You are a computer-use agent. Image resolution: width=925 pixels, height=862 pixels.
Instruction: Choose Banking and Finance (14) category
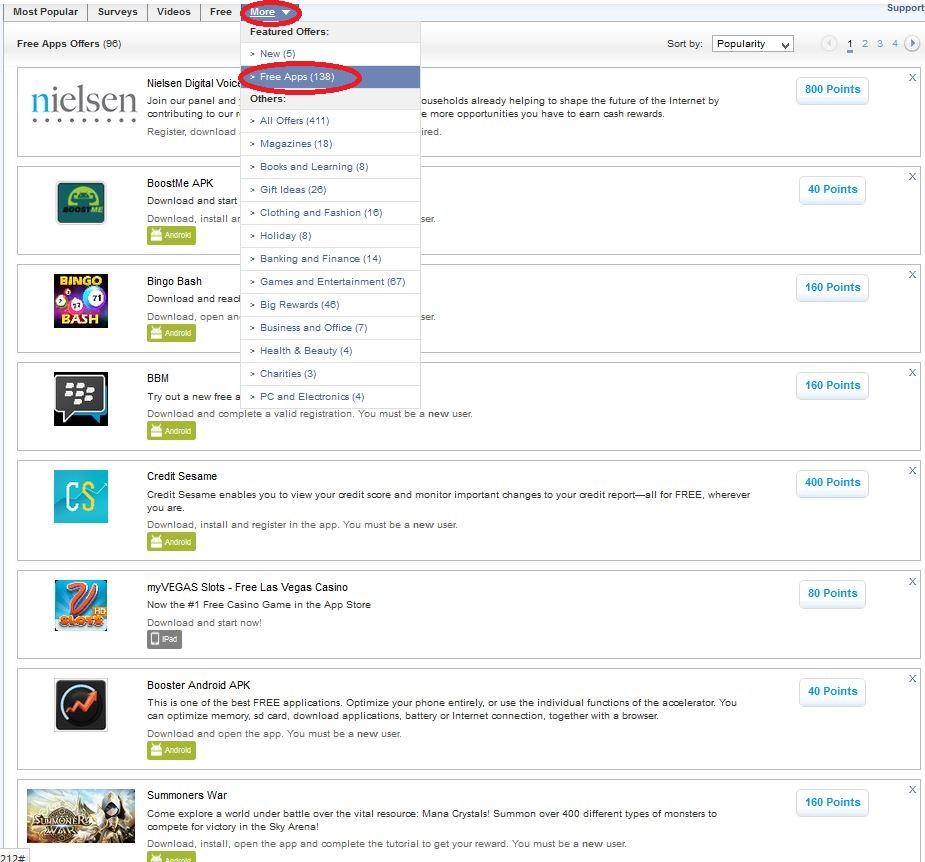[330, 259]
